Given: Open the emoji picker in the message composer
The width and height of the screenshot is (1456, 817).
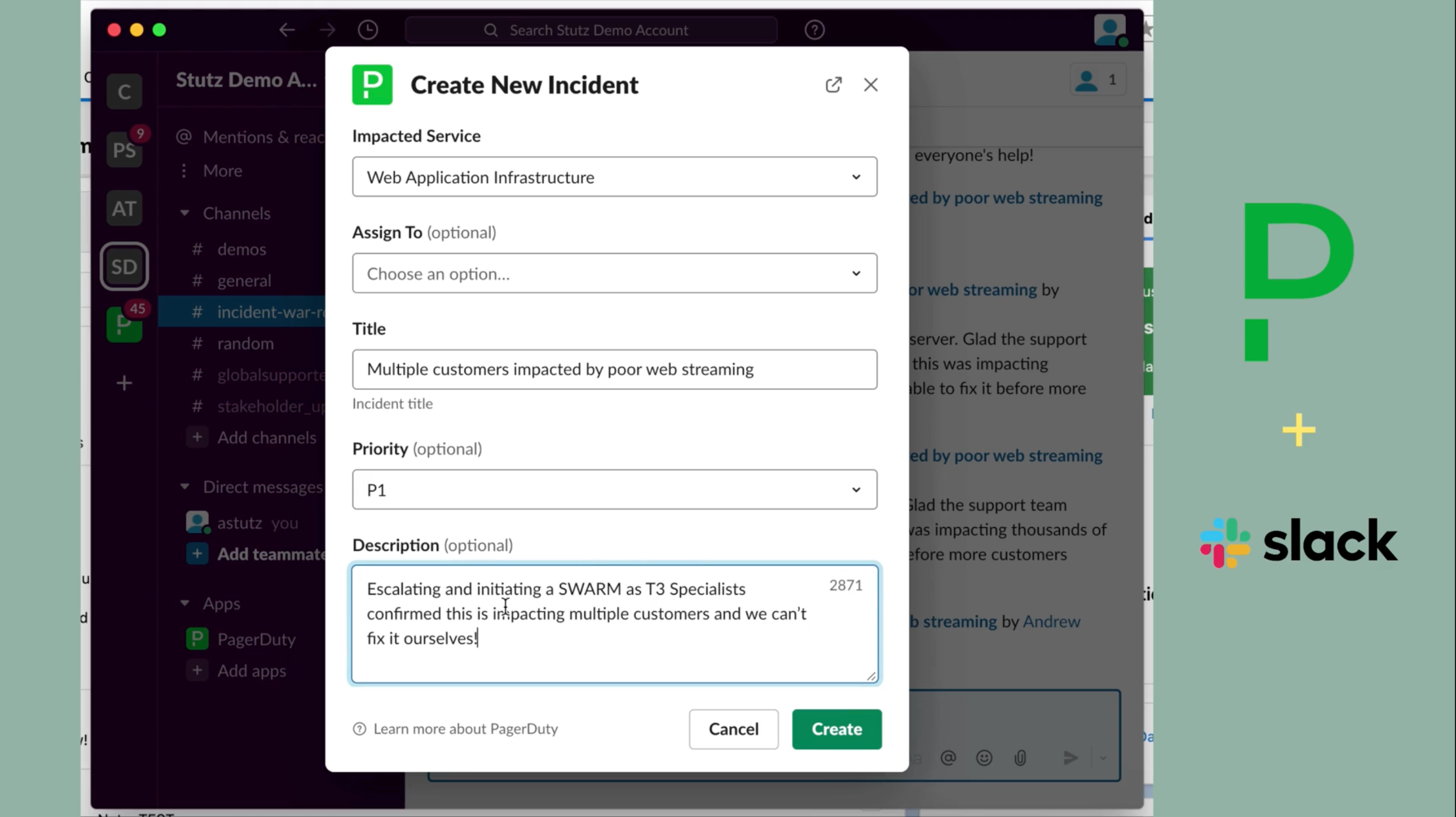Looking at the screenshot, I should click(x=984, y=758).
